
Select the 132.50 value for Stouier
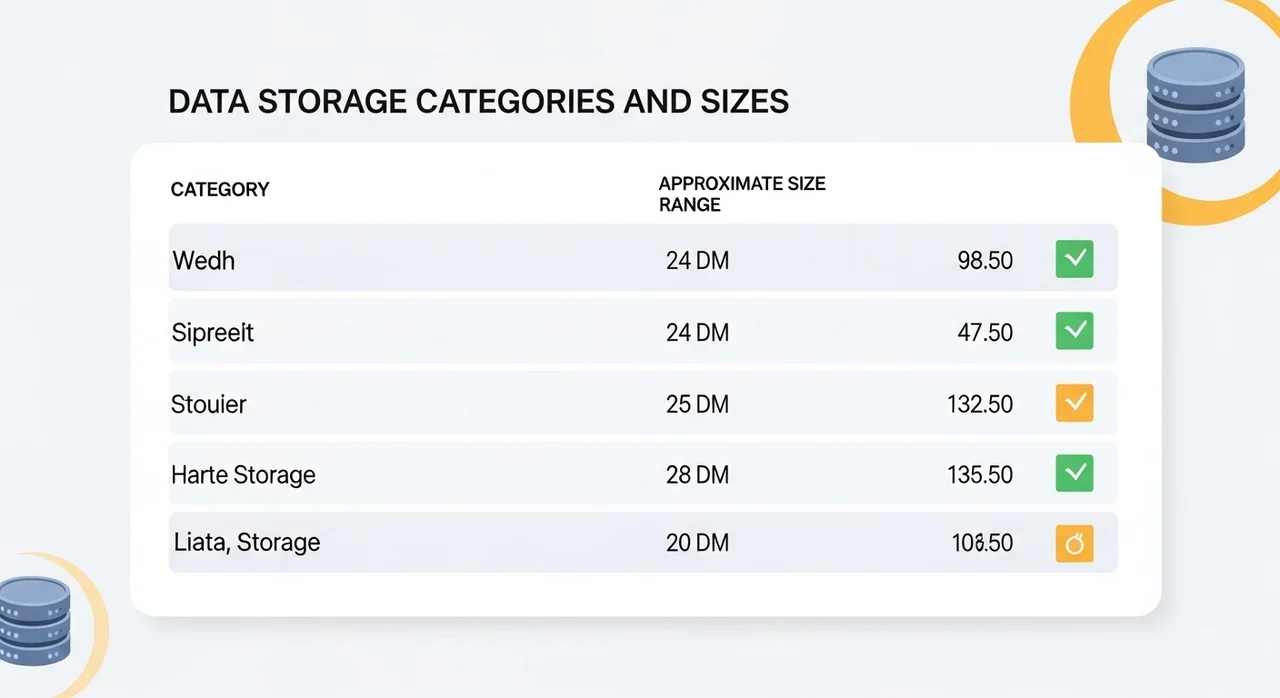pos(979,404)
